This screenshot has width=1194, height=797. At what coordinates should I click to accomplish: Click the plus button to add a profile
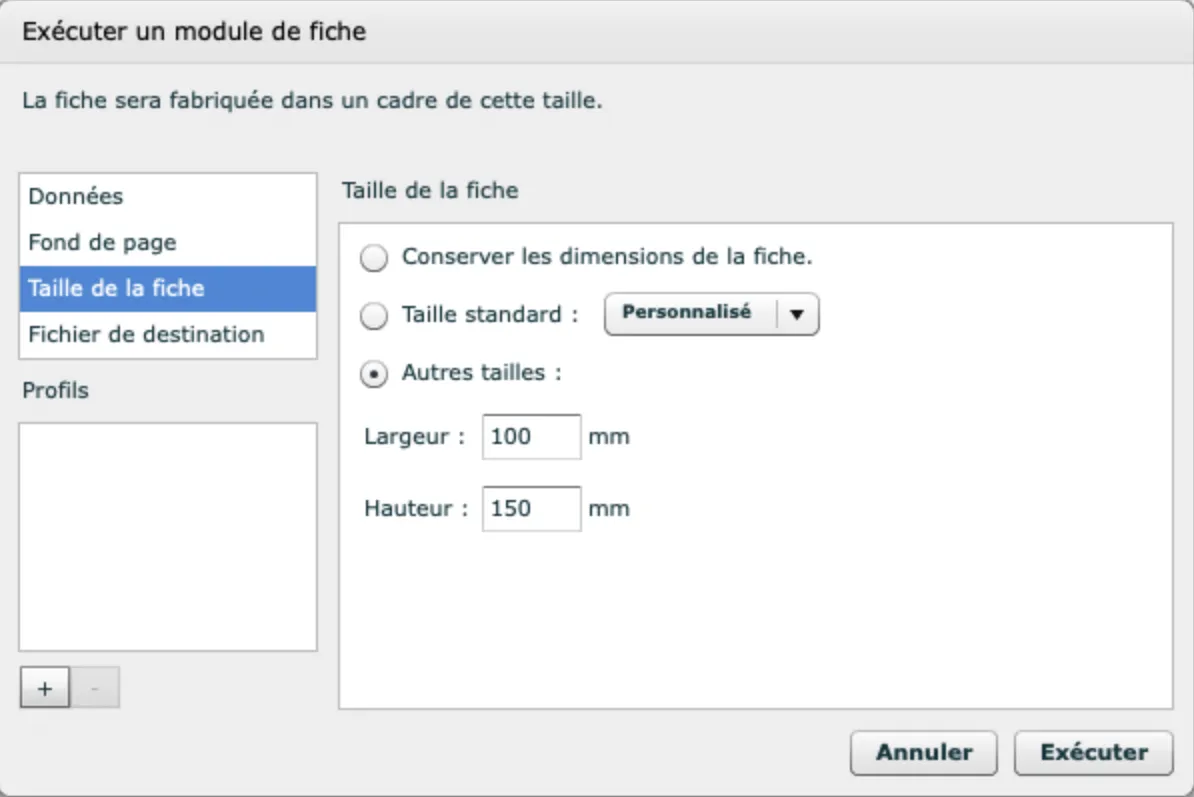44,688
